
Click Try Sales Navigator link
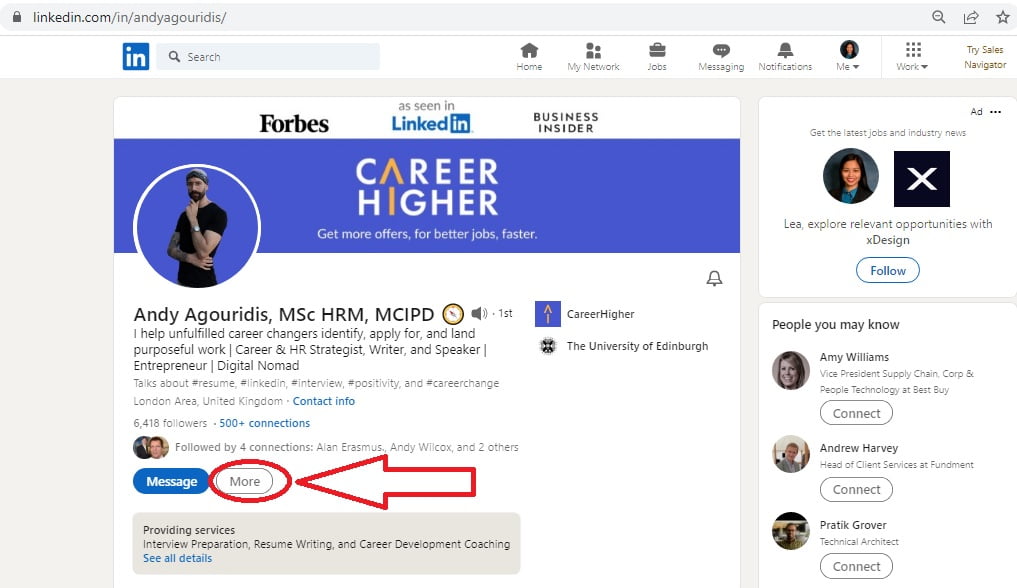coord(985,57)
